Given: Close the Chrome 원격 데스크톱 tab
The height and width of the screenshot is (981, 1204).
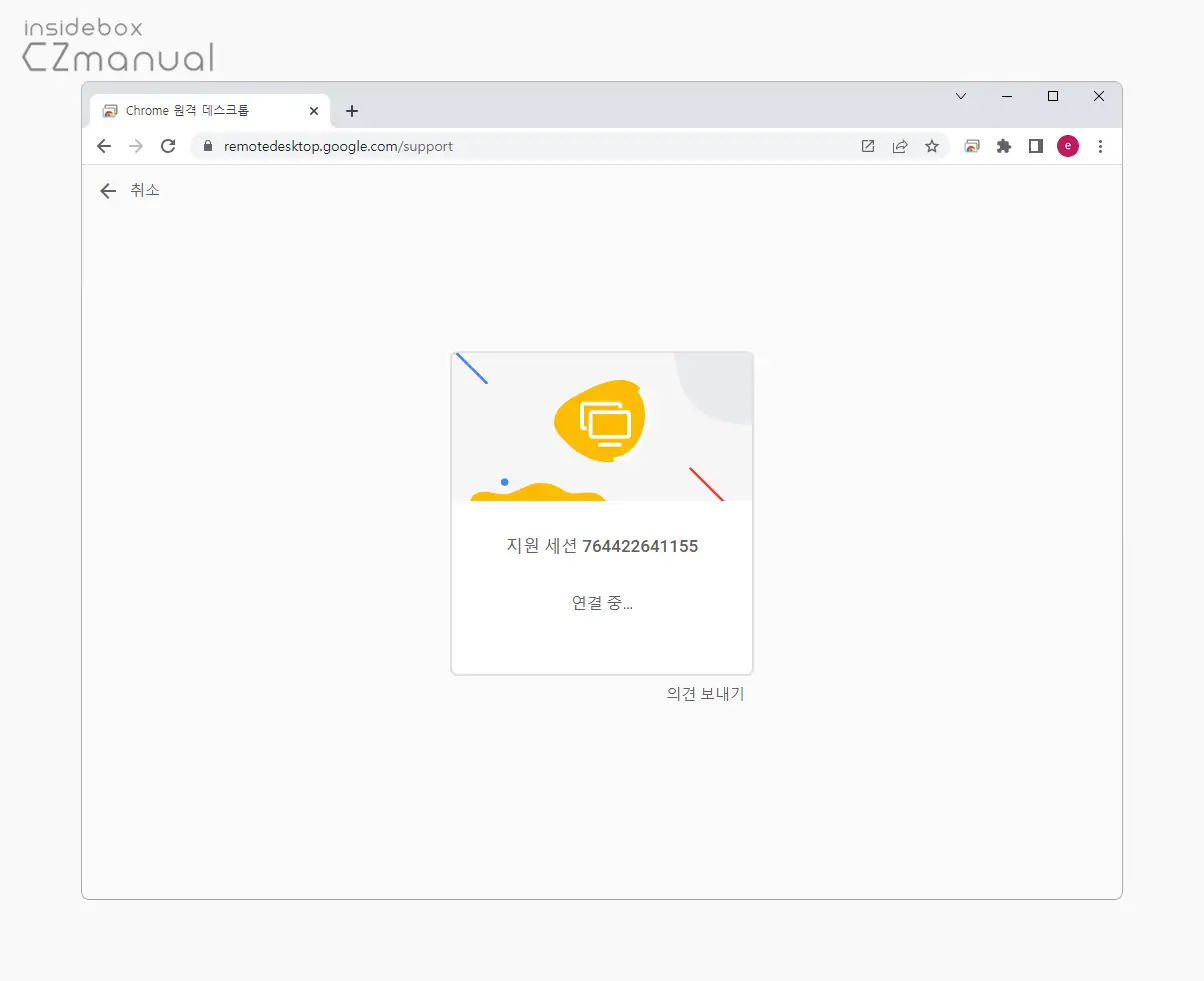Looking at the screenshot, I should (314, 111).
